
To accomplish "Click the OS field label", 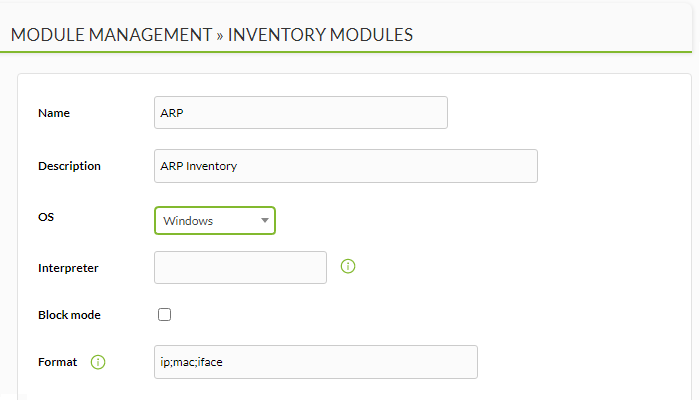I will point(46,217).
